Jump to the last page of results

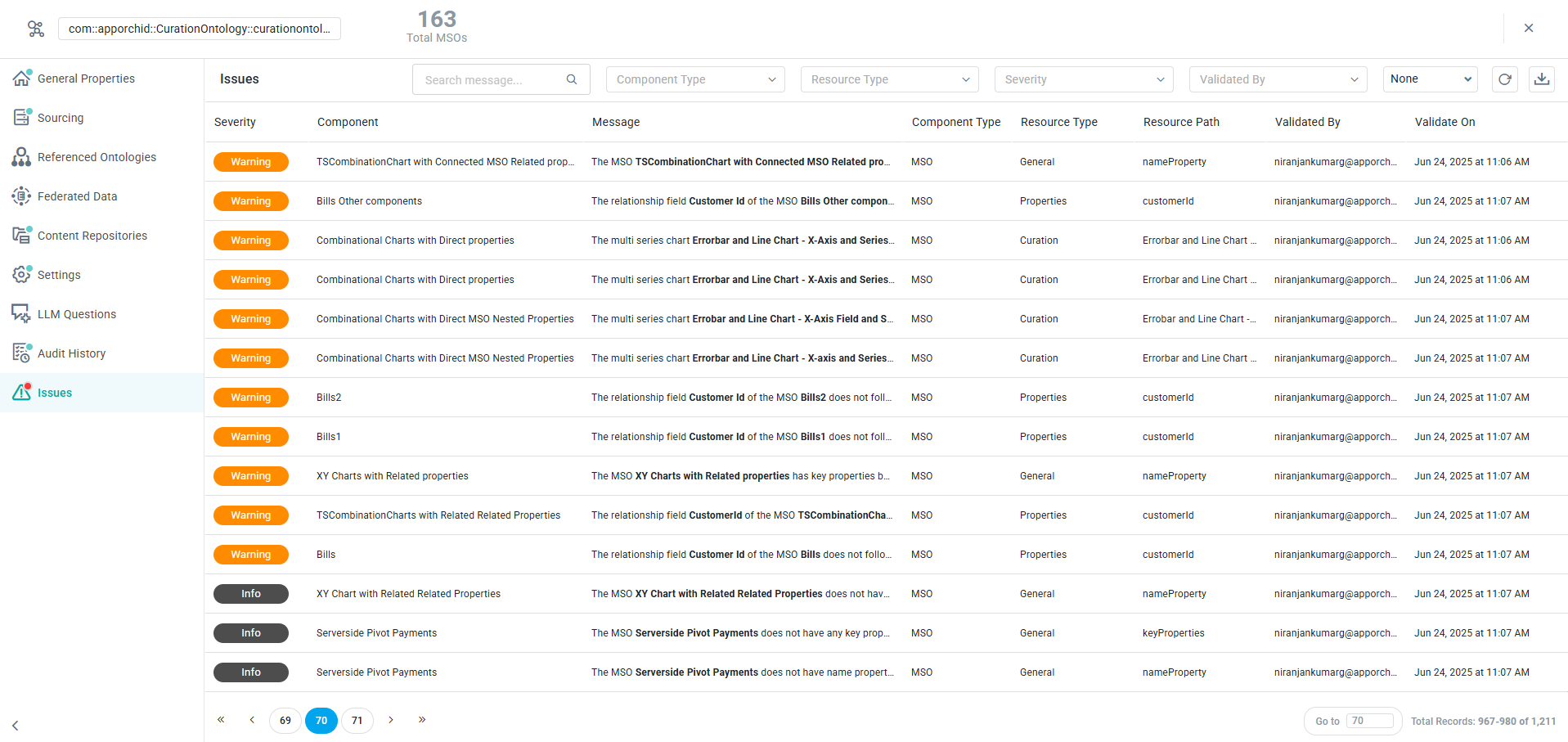point(422,720)
